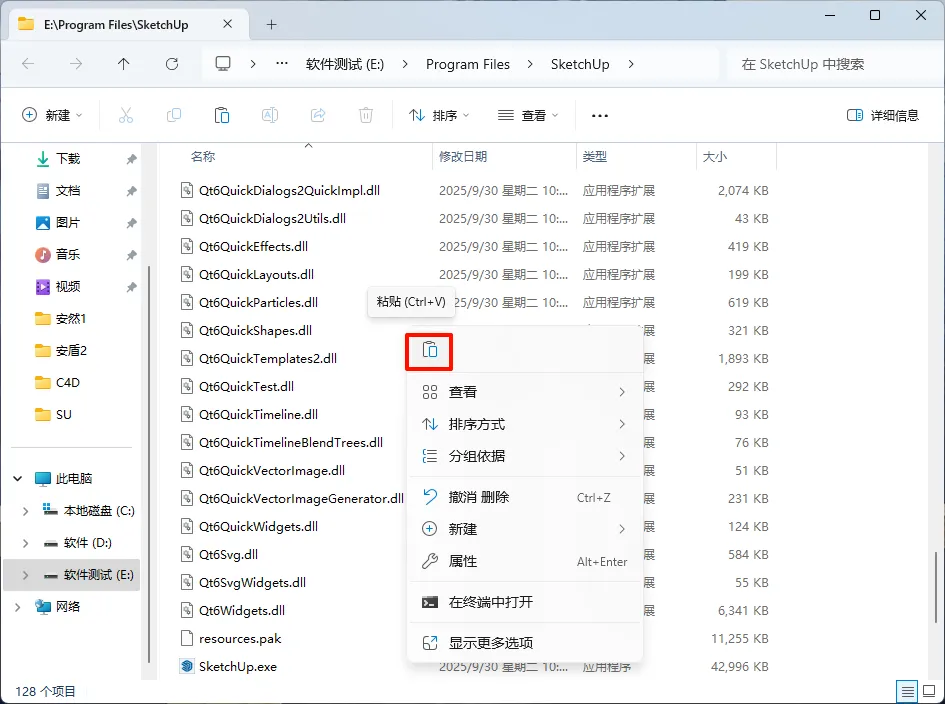
Task: Unpin 下载 using its pin icon
Action: (131, 159)
